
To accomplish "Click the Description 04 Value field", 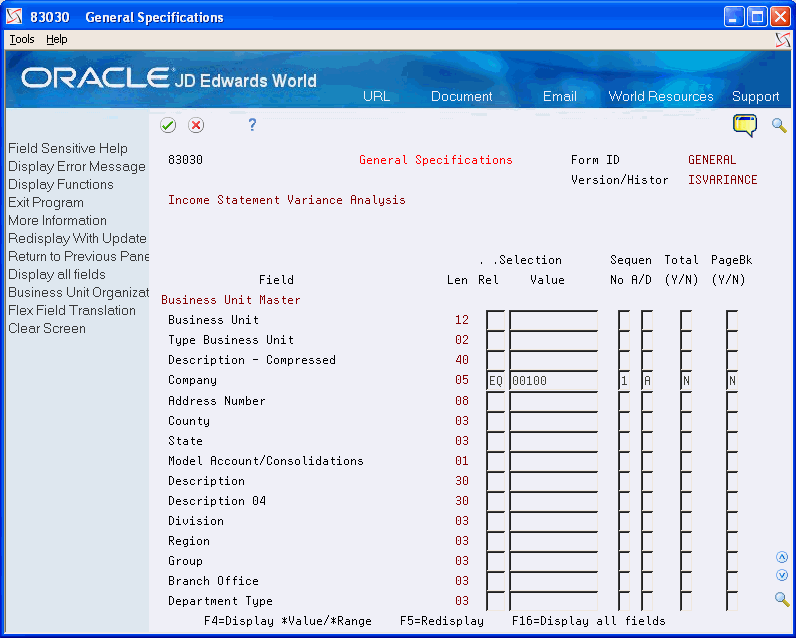I will point(553,501).
